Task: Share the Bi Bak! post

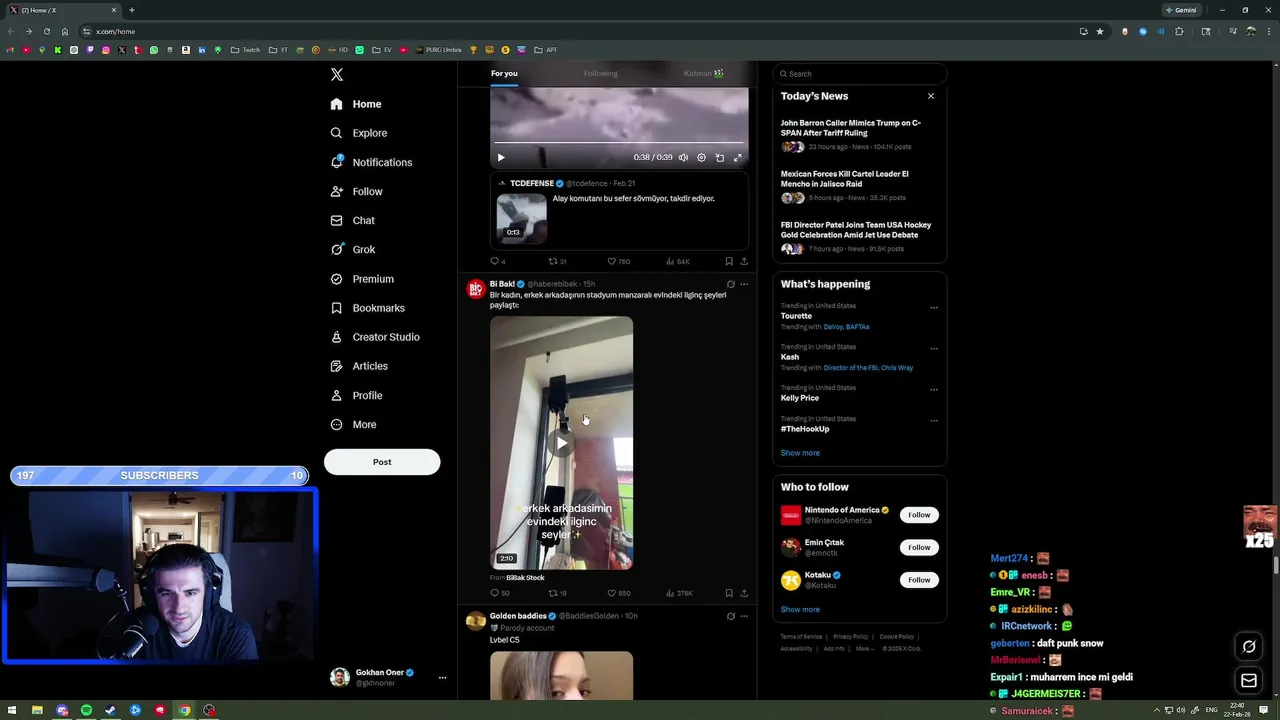Action: click(744, 593)
